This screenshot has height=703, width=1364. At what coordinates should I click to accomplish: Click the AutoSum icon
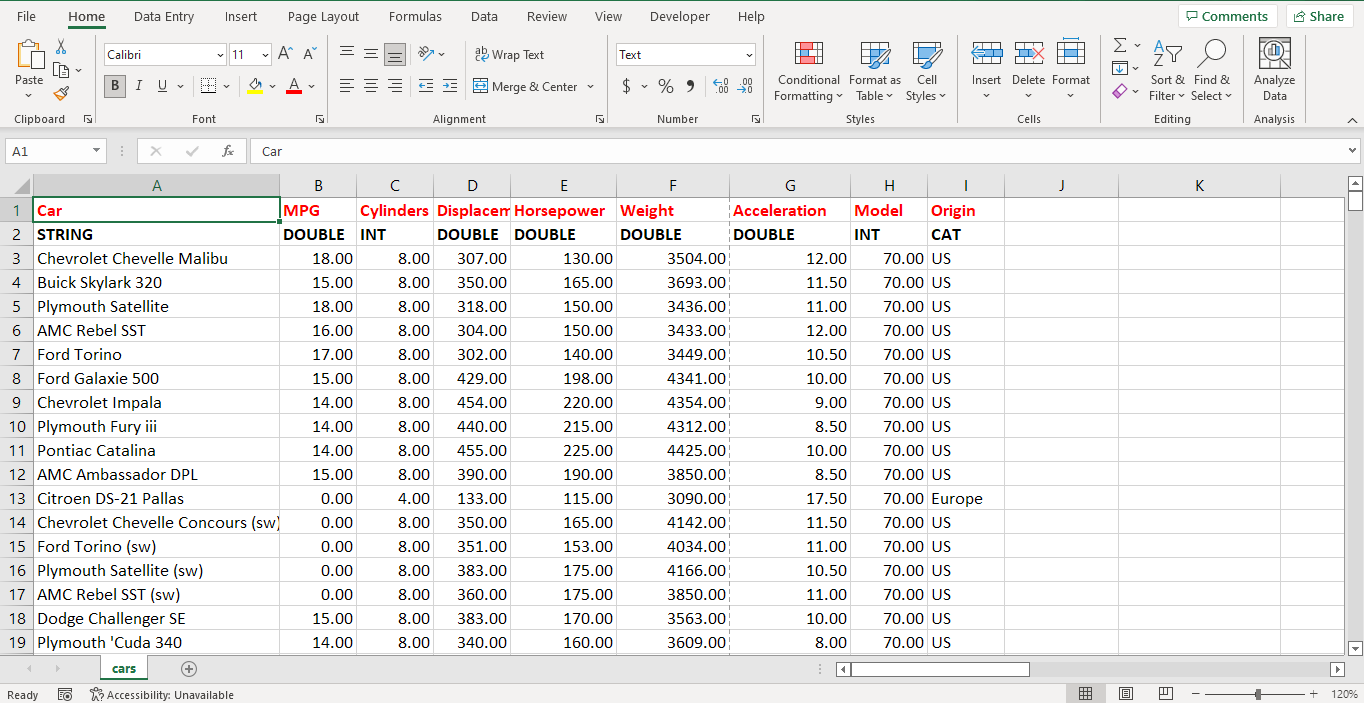pyautogui.click(x=1117, y=45)
